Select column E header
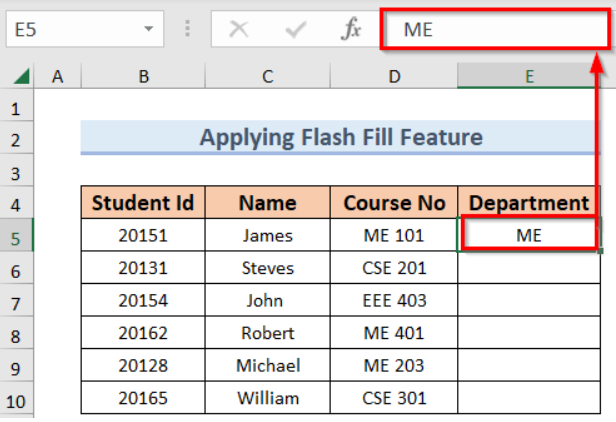Viewport: 616px width, 422px height. click(529, 76)
